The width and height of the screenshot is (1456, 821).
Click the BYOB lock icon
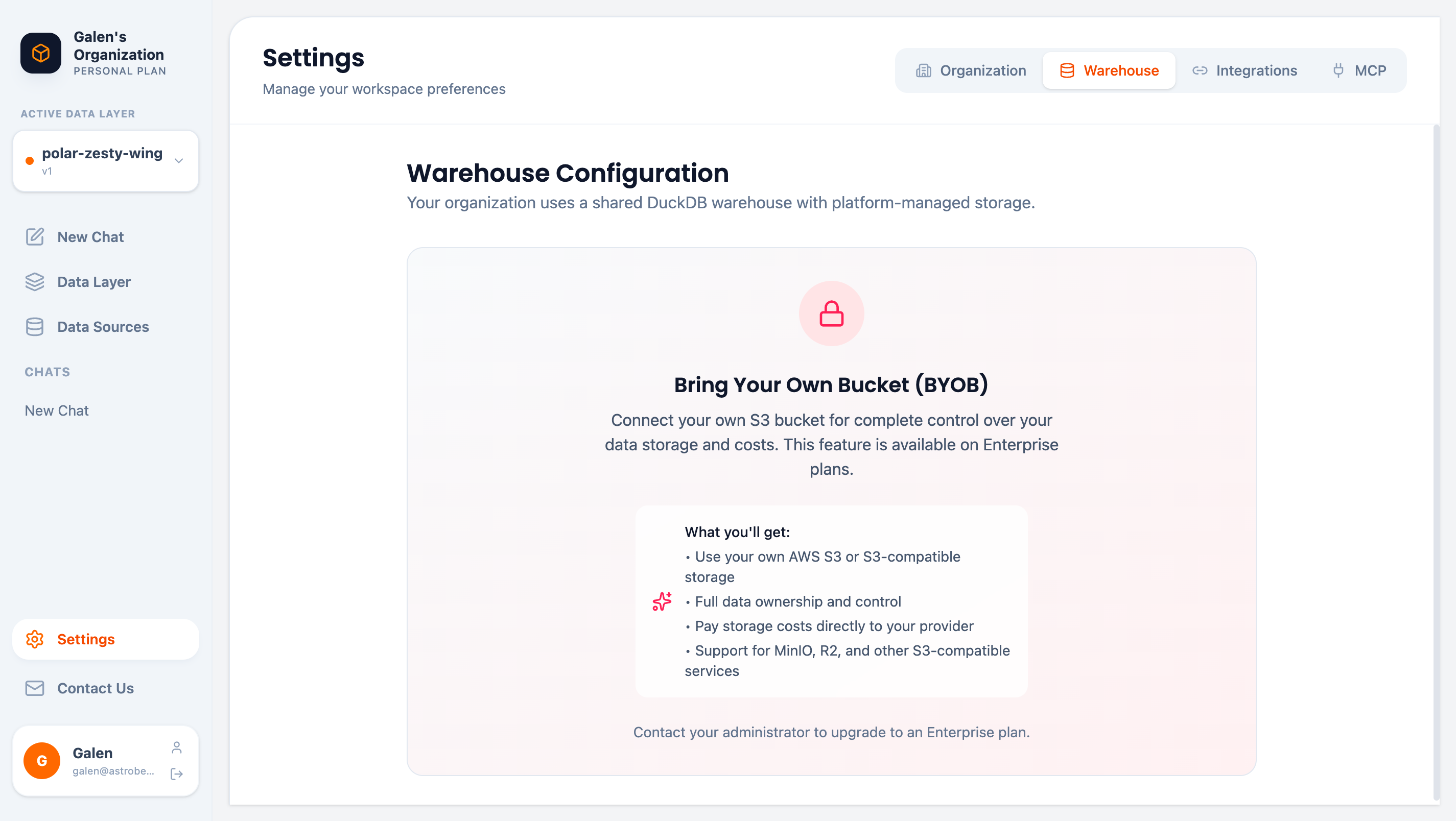[831, 313]
